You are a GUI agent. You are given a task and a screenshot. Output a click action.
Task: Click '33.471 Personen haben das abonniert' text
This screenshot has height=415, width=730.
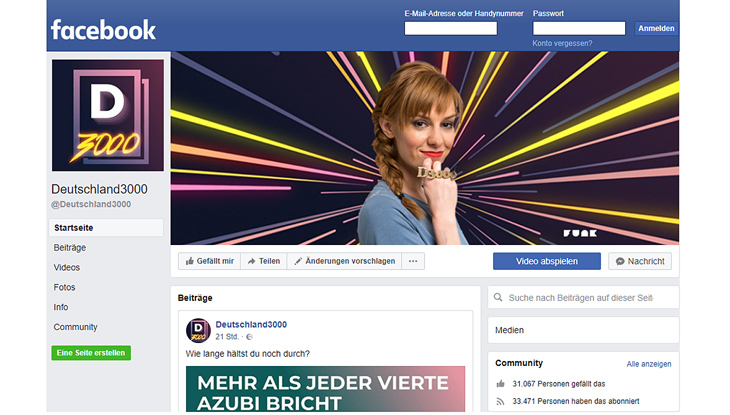[x=575, y=401]
